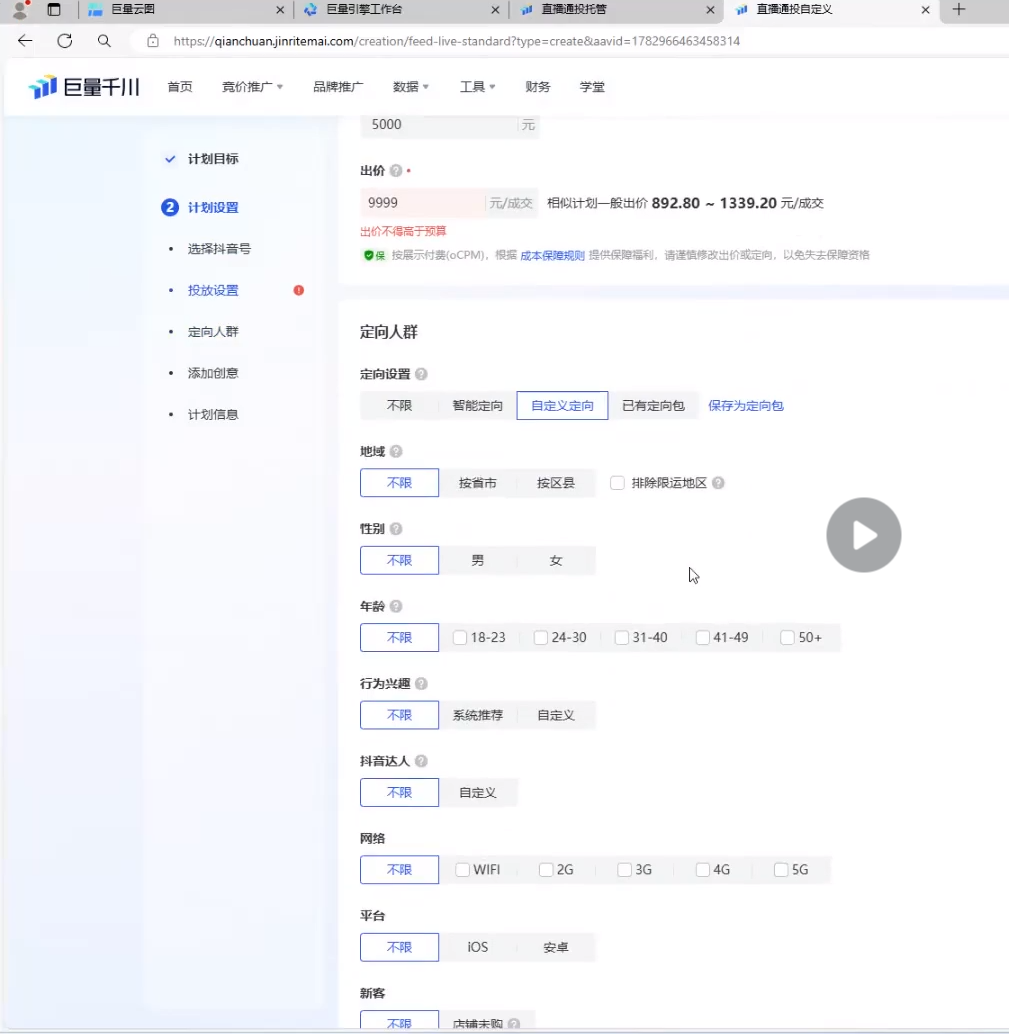Click the browser refresh icon
Image resolution: width=1009 pixels, height=1034 pixels.
coord(65,41)
